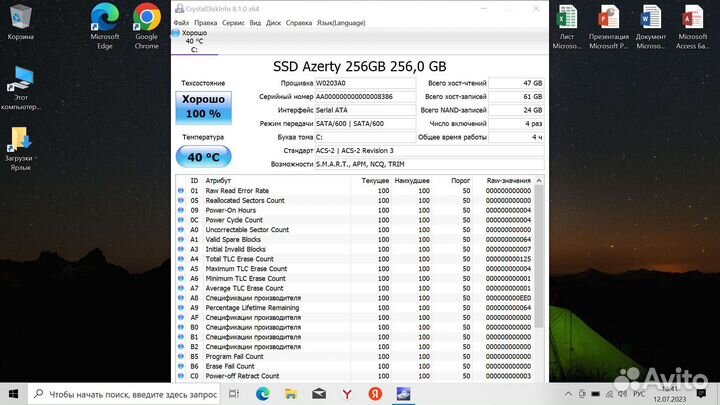
Task: Open Edge from the taskbar
Action: 263,394
